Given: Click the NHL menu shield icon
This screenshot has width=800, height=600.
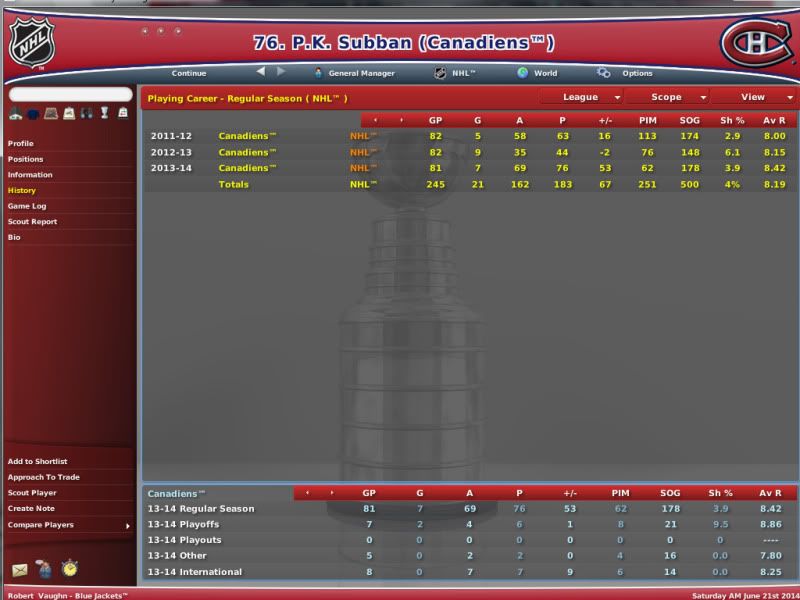Looking at the screenshot, I should (440, 73).
